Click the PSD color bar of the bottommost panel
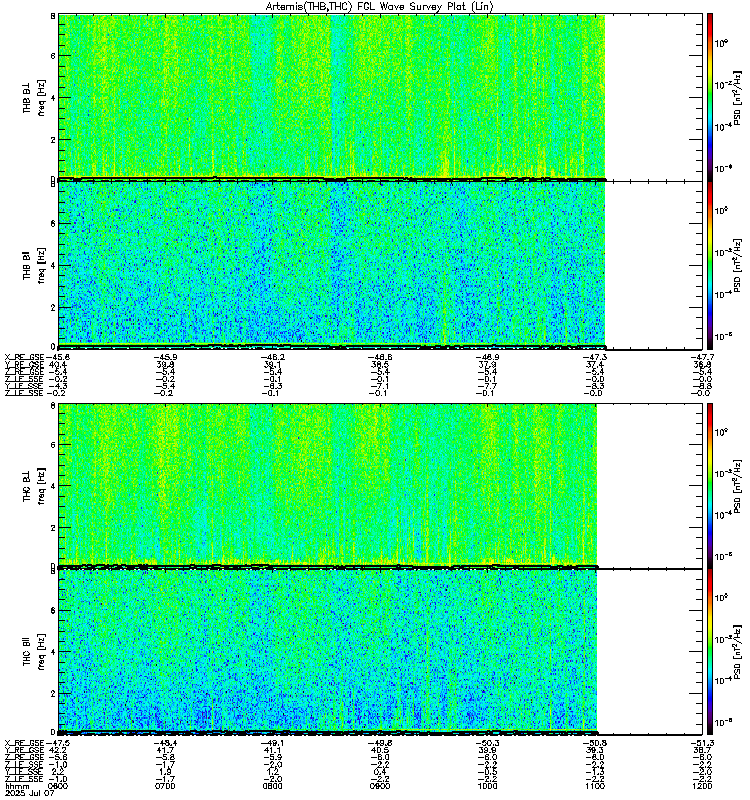This screenshot has width=750, height=800. click(x=710, y=651)
